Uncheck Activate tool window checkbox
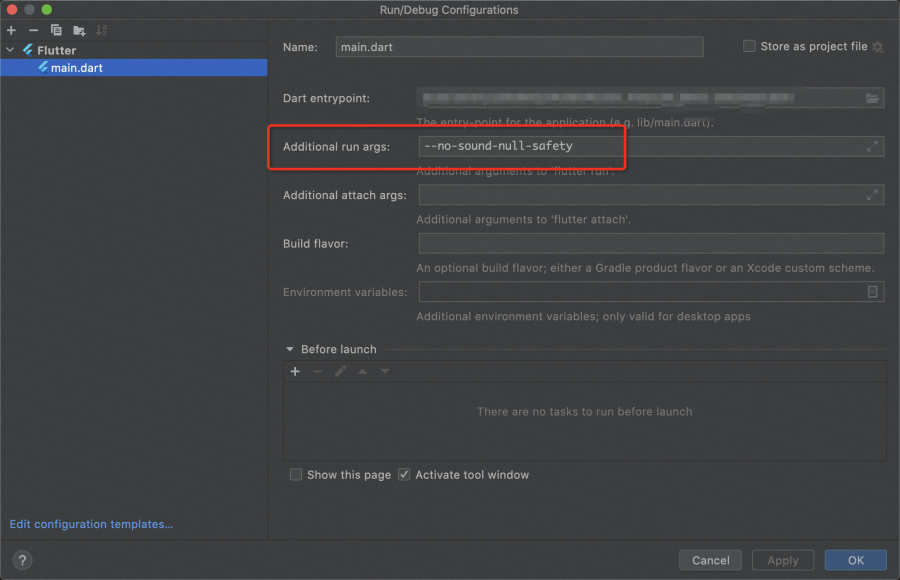 pos(404,474)
